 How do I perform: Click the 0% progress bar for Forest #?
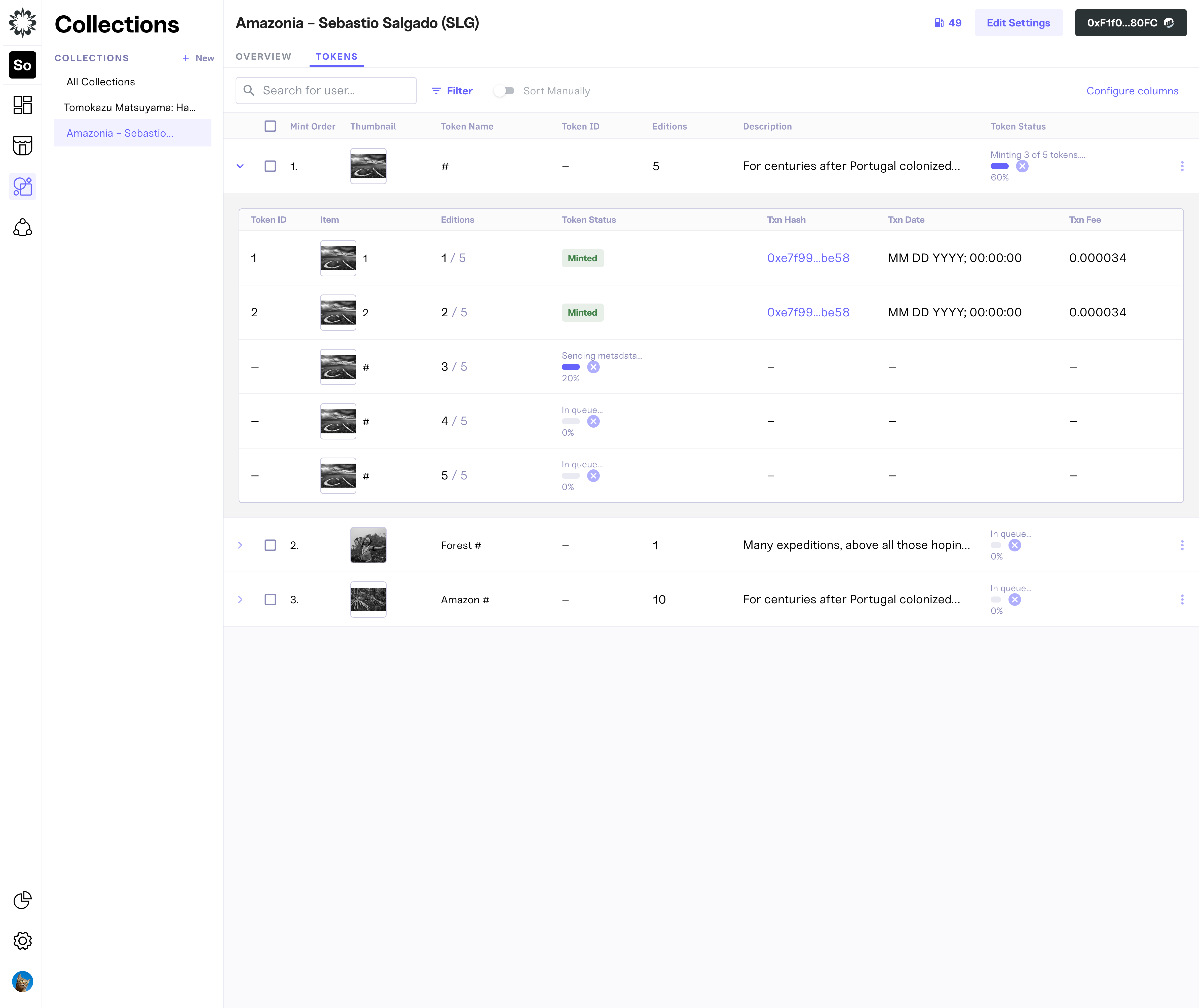(x=996, y=545)
